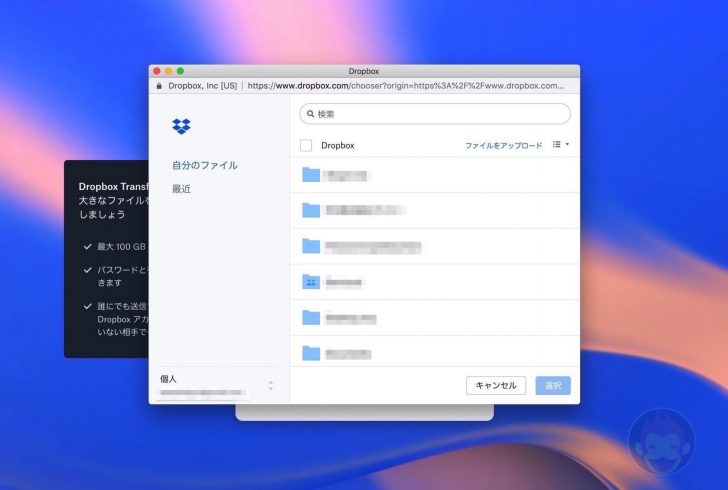Image resolution: width=728 pixels, height=490 pixels.
Task: Click the Dropbox, Inc [US] certificate label
Action: point(202,86)
